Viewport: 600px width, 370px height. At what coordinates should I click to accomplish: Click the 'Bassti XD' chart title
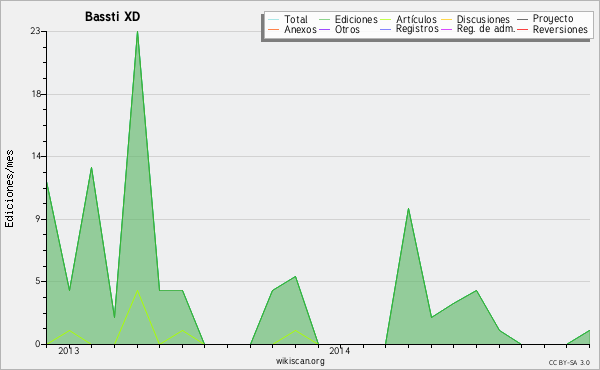(112, 17)
